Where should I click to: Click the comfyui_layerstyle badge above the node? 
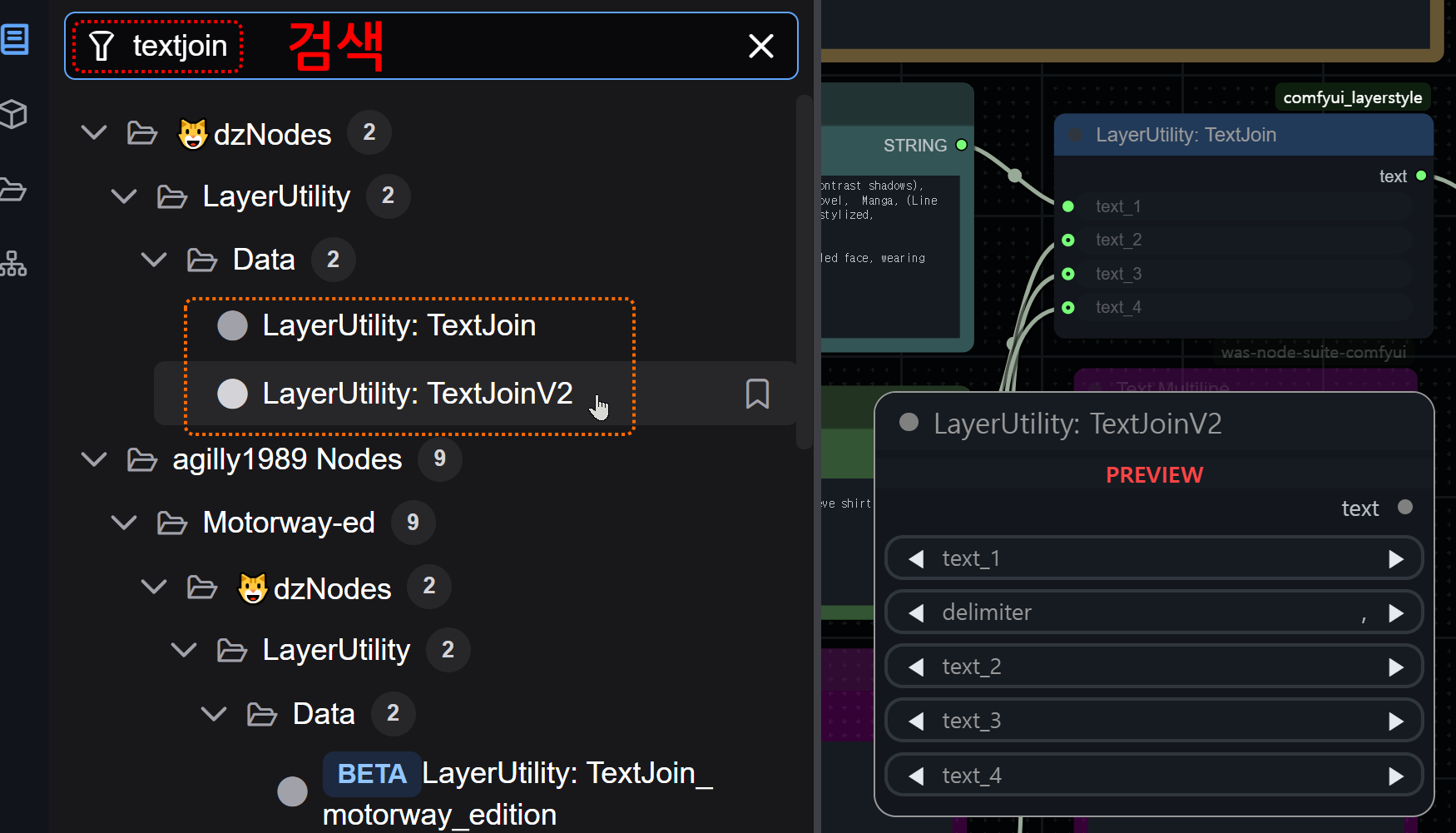[1352, 97]
